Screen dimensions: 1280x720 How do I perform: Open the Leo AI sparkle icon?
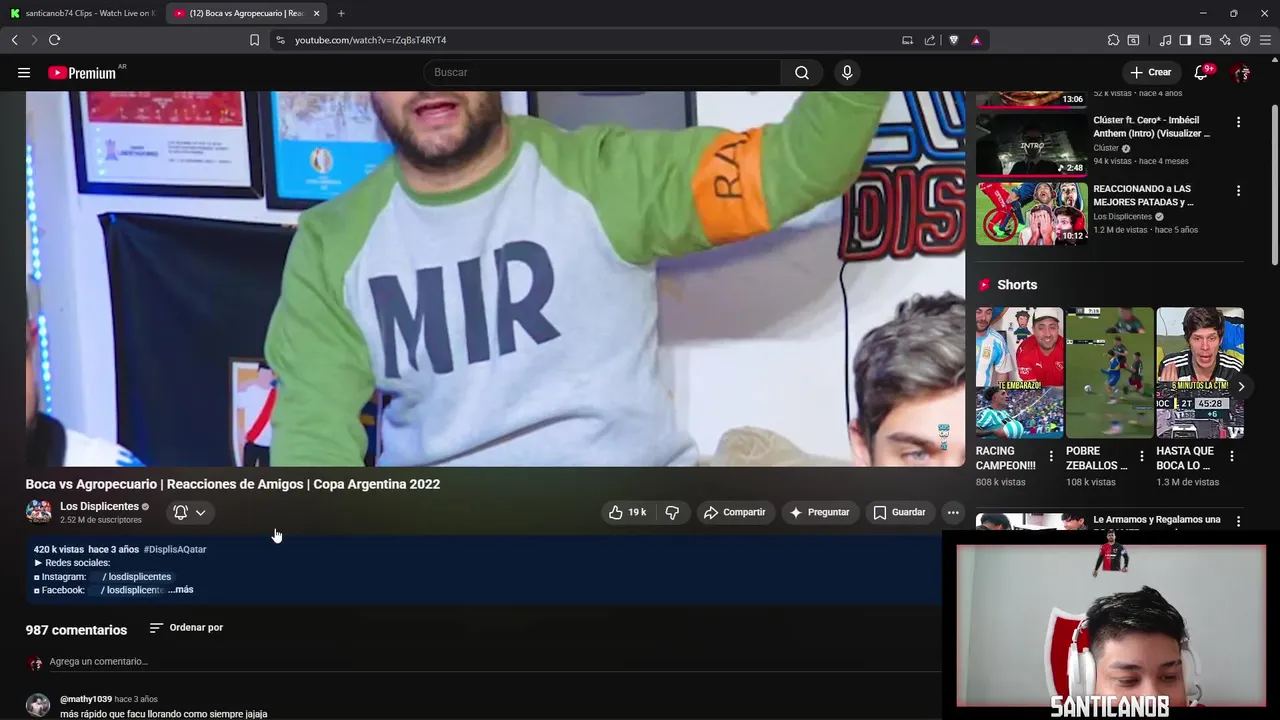click(1225, 40)
